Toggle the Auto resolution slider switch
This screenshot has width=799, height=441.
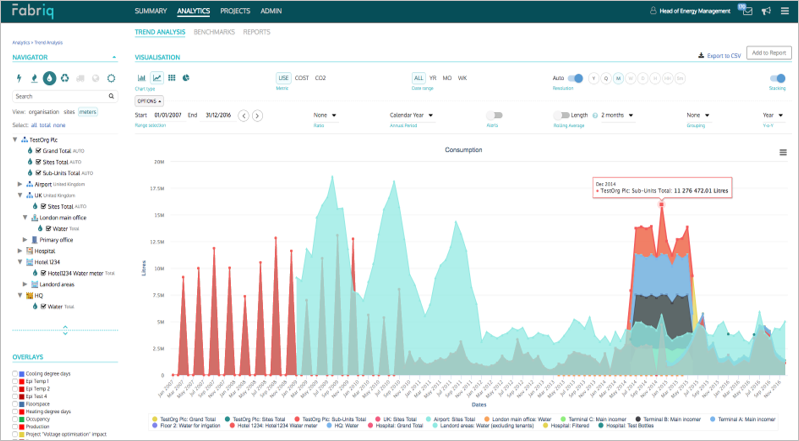[575, 78]
